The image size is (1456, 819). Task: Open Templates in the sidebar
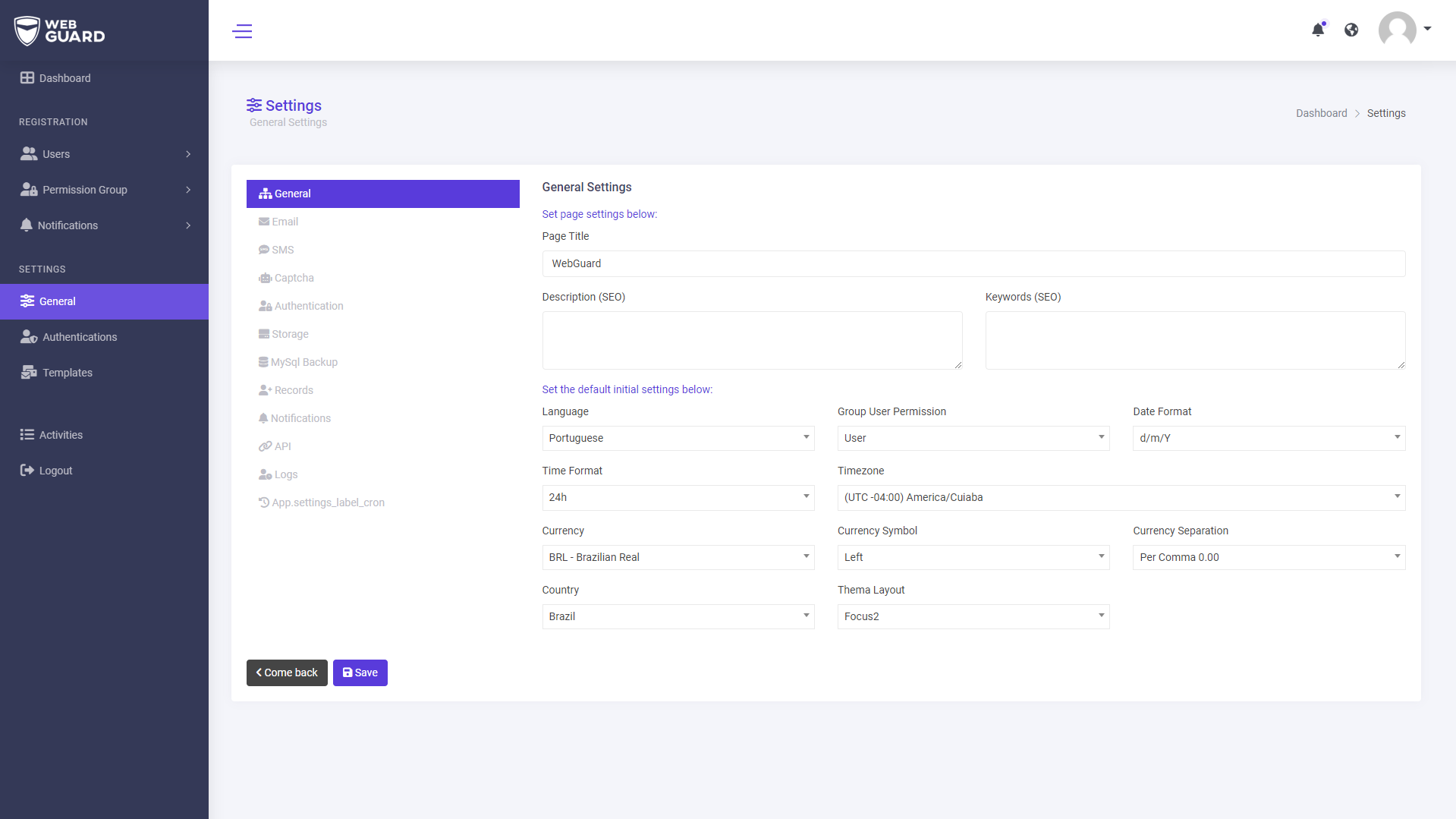click(67, 373)
